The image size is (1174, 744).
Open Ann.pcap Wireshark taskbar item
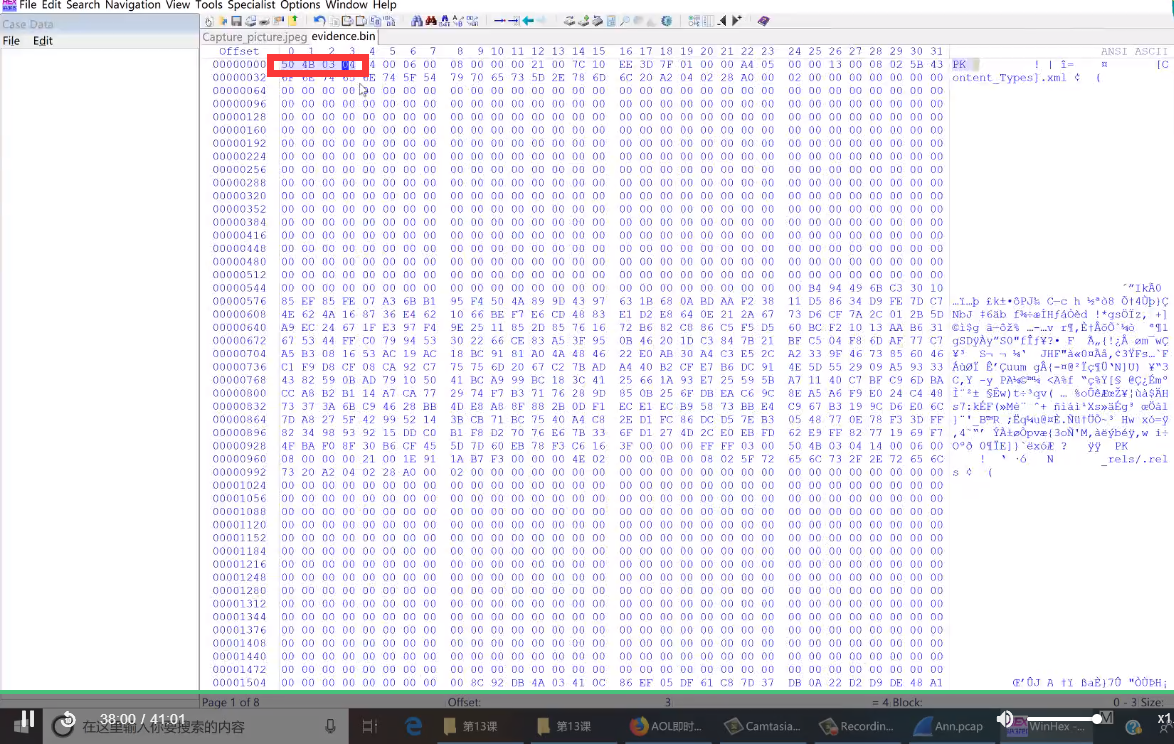950,726
